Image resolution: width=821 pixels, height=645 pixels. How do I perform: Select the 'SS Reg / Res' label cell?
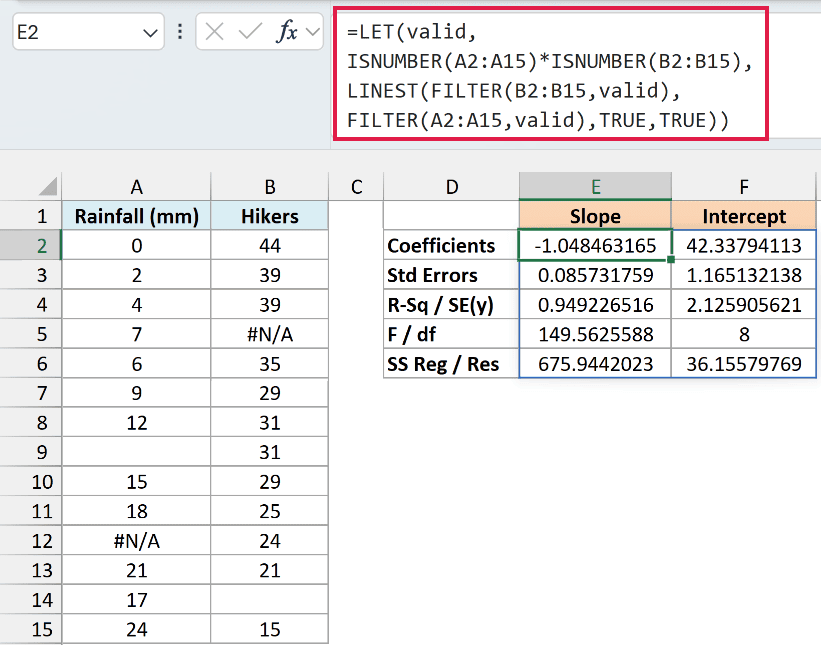click(x=451, y=363)
